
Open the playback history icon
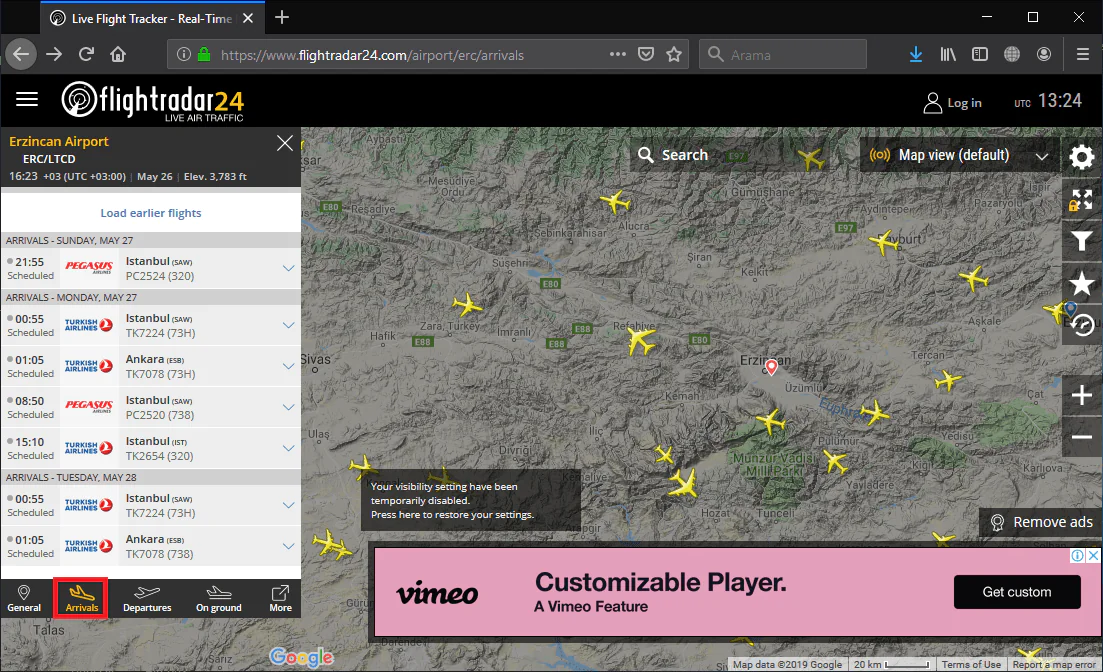point(1082,324)
